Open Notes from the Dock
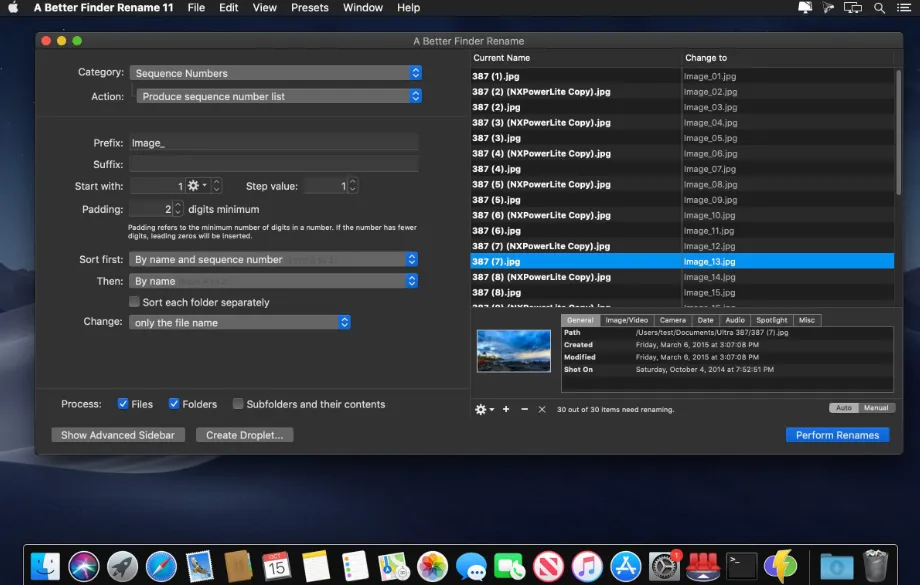 [x=316, y=567]
